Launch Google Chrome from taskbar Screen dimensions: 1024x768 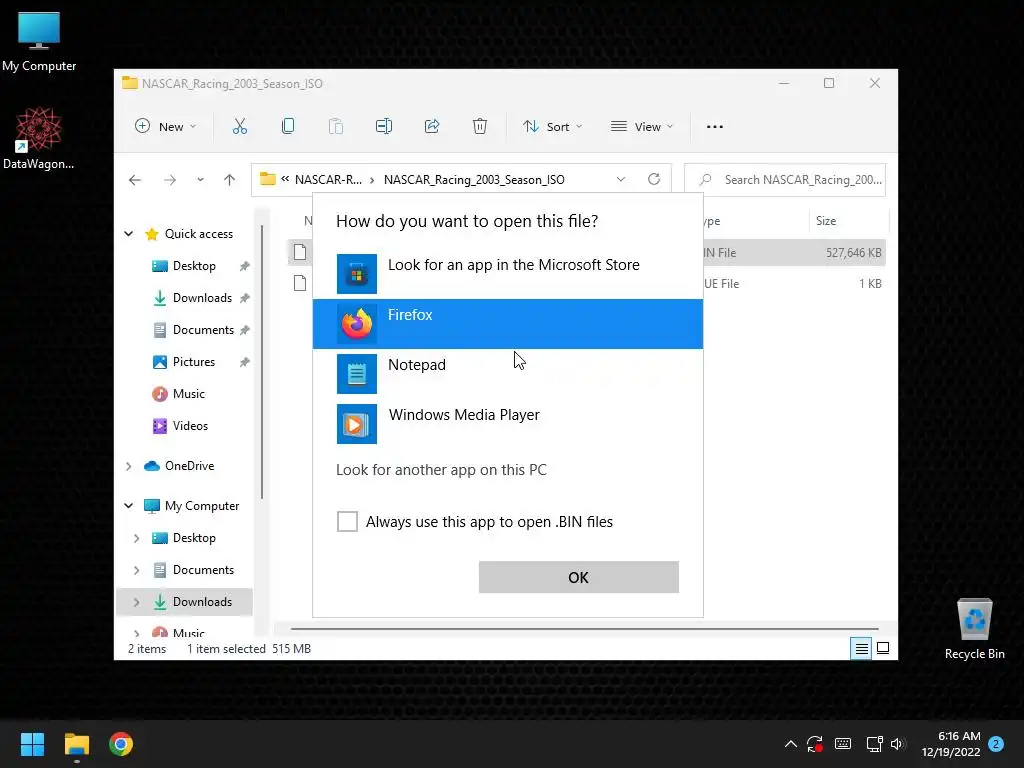pos(121,744)
